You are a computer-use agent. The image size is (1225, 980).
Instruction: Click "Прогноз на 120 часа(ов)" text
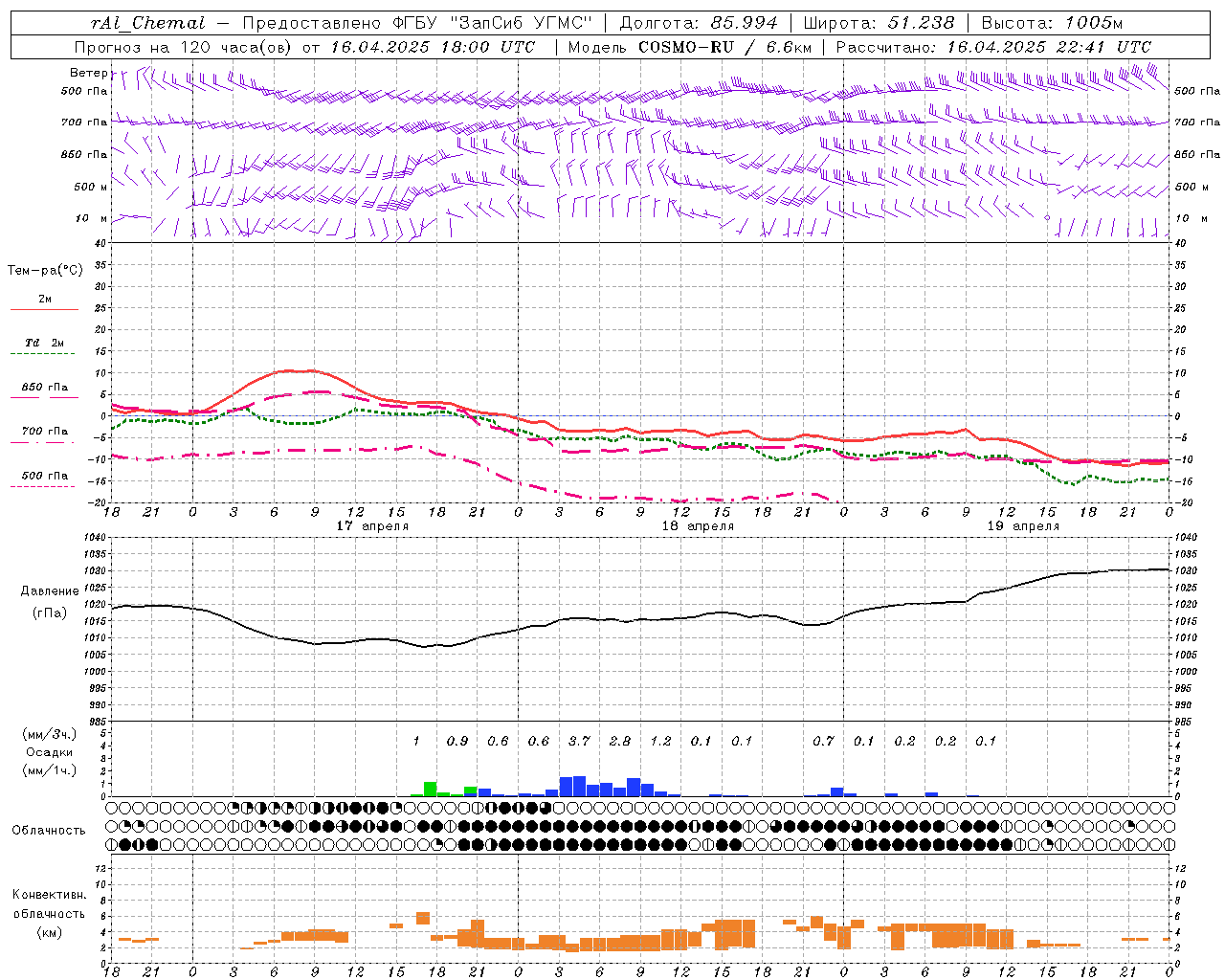[184, 47]
